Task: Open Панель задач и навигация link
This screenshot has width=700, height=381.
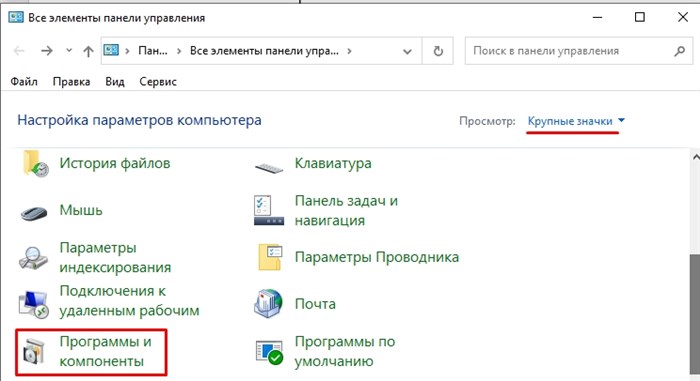Action: 346,210
